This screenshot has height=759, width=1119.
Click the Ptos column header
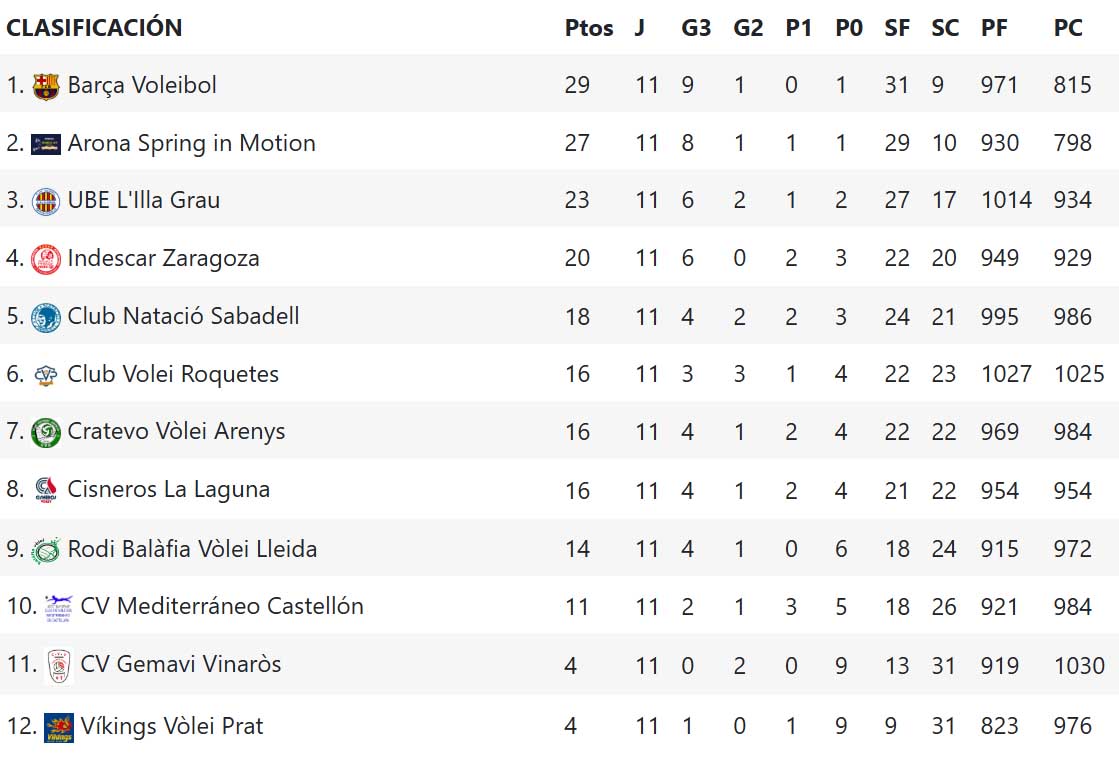pos(589,28)
